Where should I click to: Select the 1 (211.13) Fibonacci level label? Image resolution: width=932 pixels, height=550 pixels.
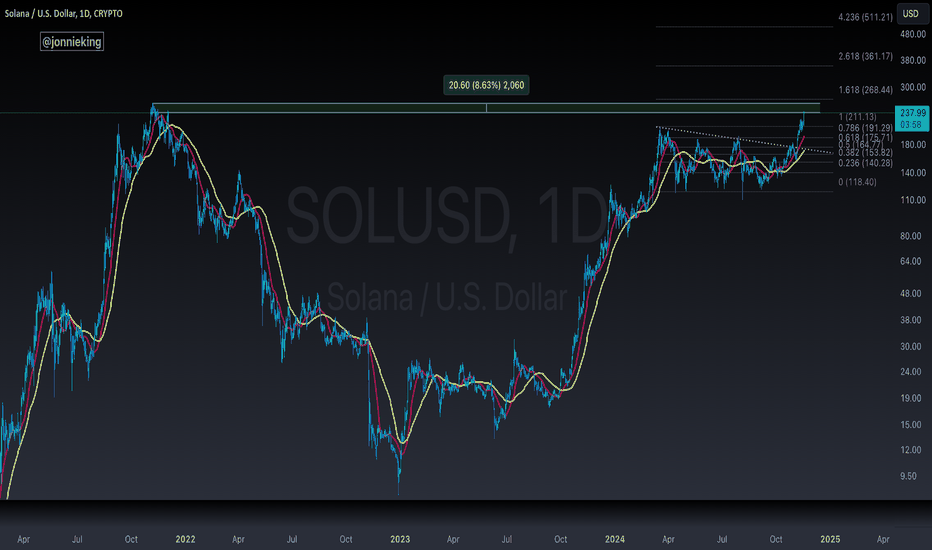pos(857,117)
